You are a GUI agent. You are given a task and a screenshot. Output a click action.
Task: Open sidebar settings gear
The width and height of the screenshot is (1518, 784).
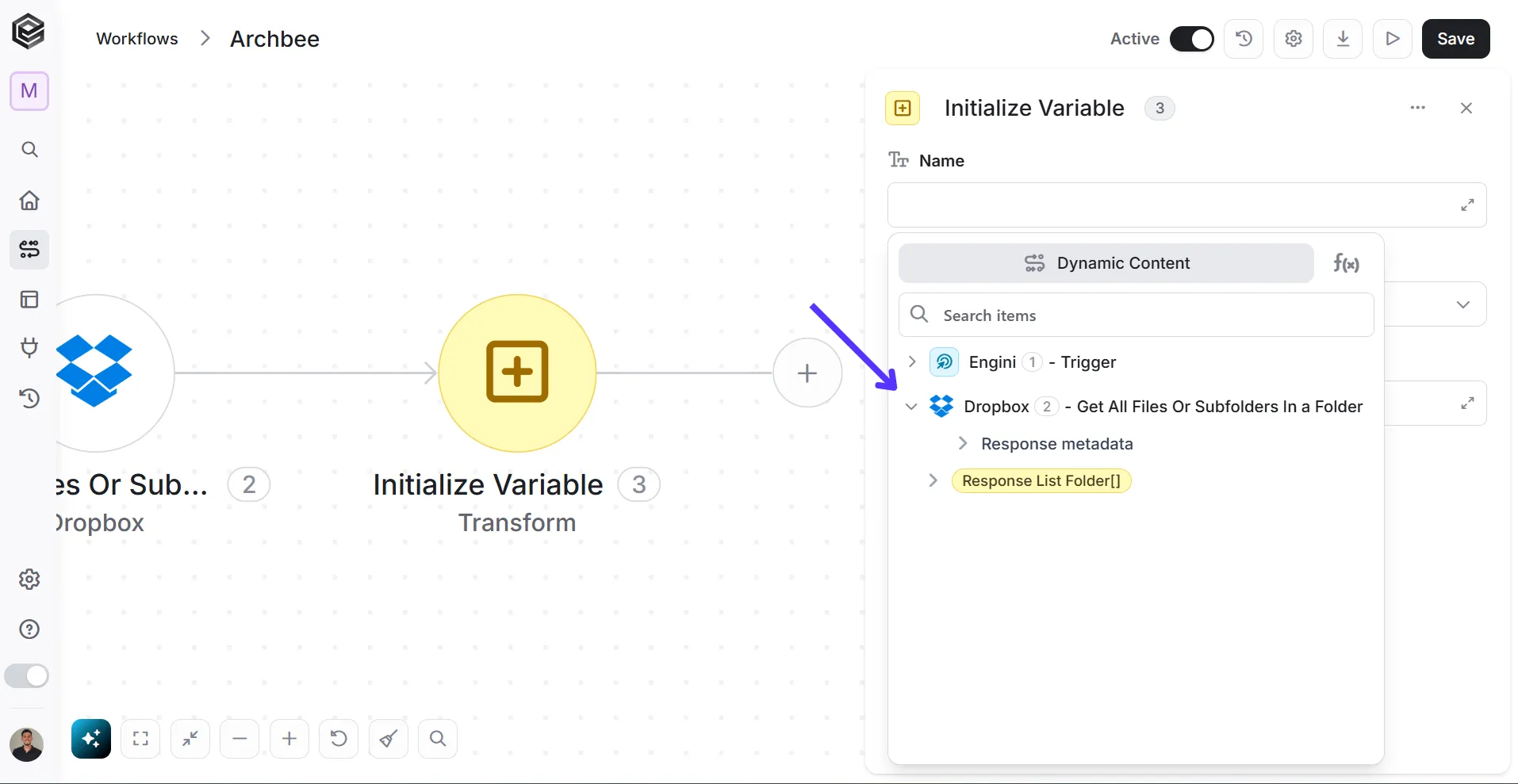29,579
